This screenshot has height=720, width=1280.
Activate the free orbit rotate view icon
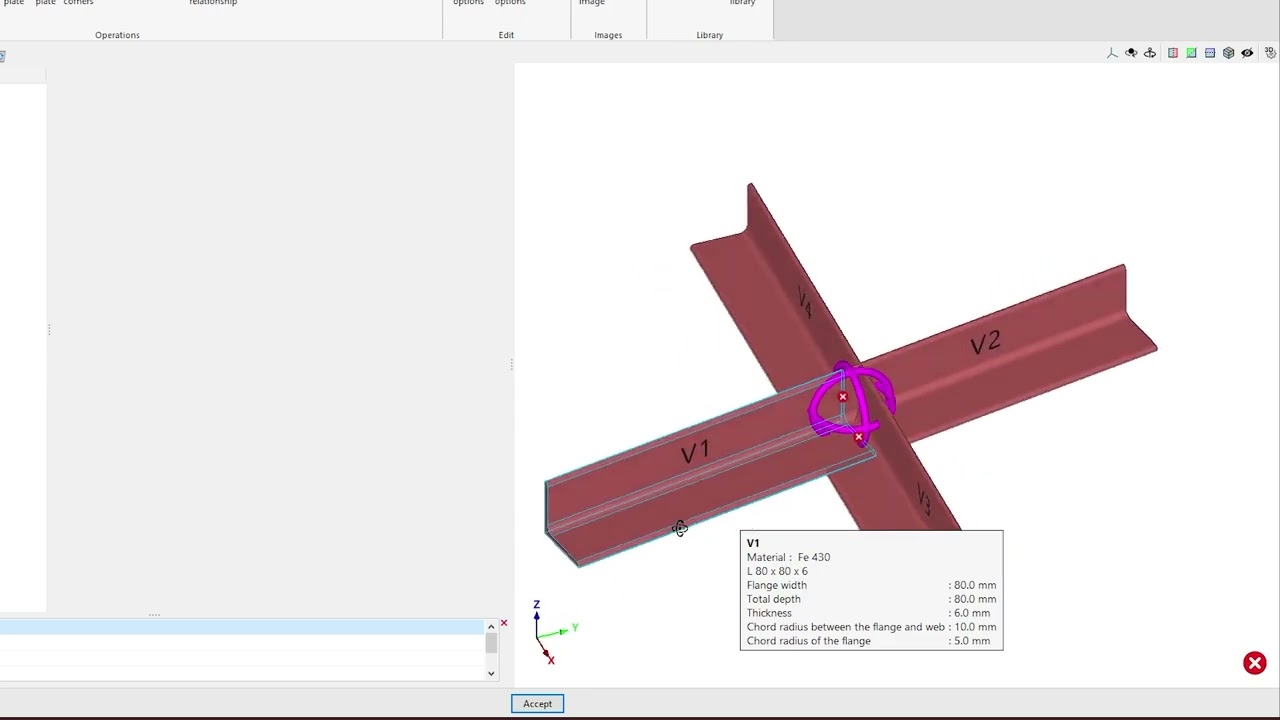(1131, 53)
